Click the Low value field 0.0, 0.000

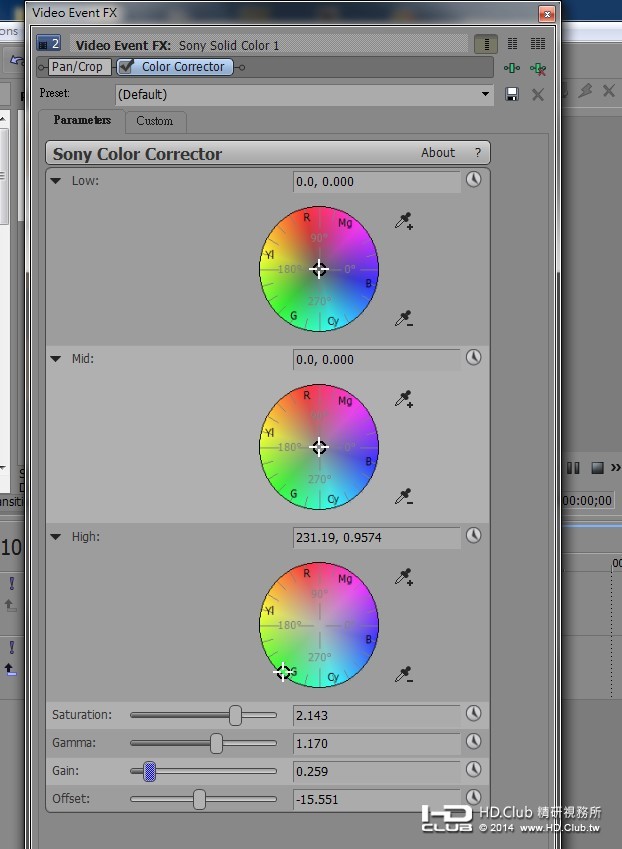click(x=377, y=181)
